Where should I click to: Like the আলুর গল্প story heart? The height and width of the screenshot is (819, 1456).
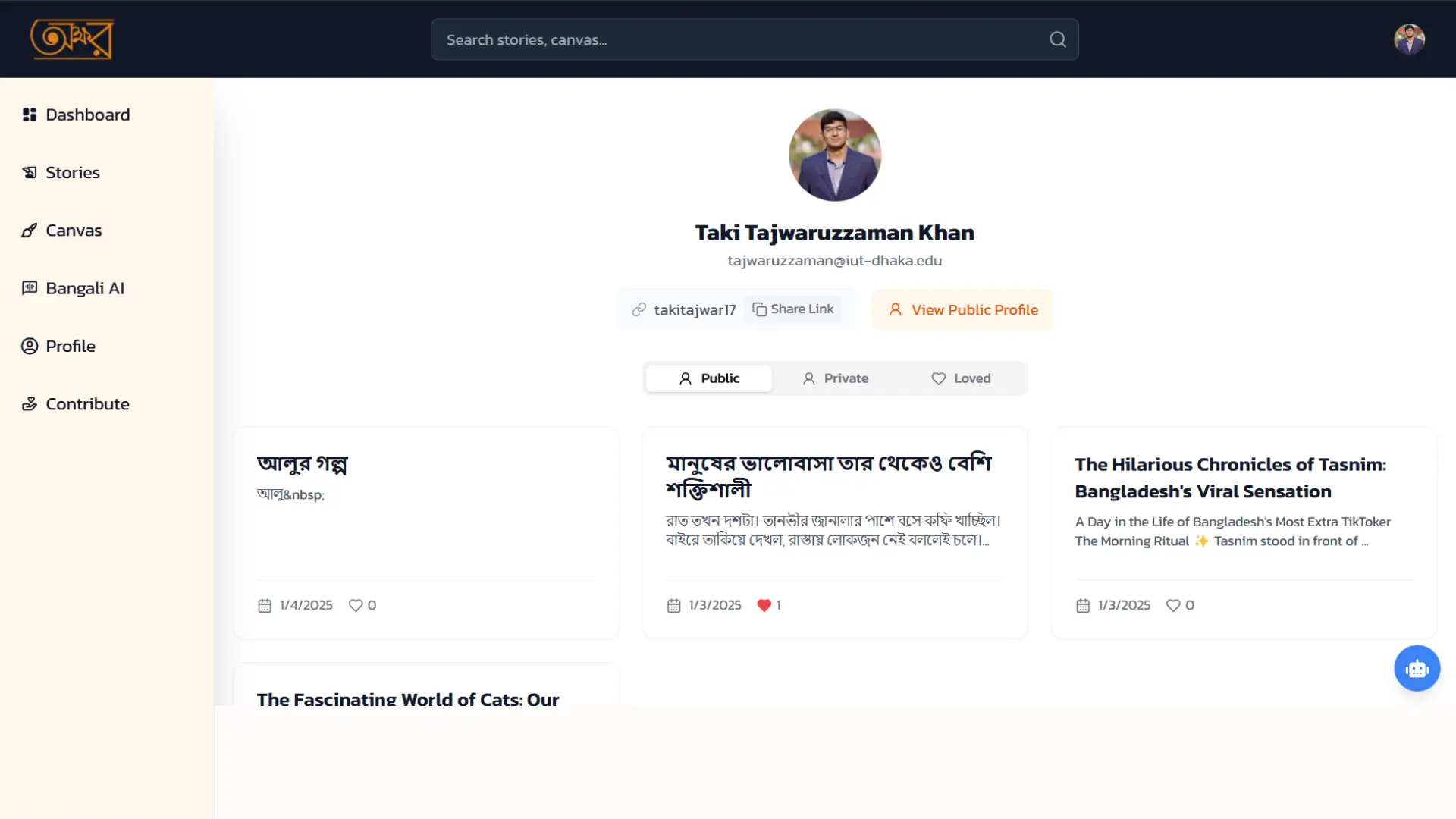pos(355,605)
